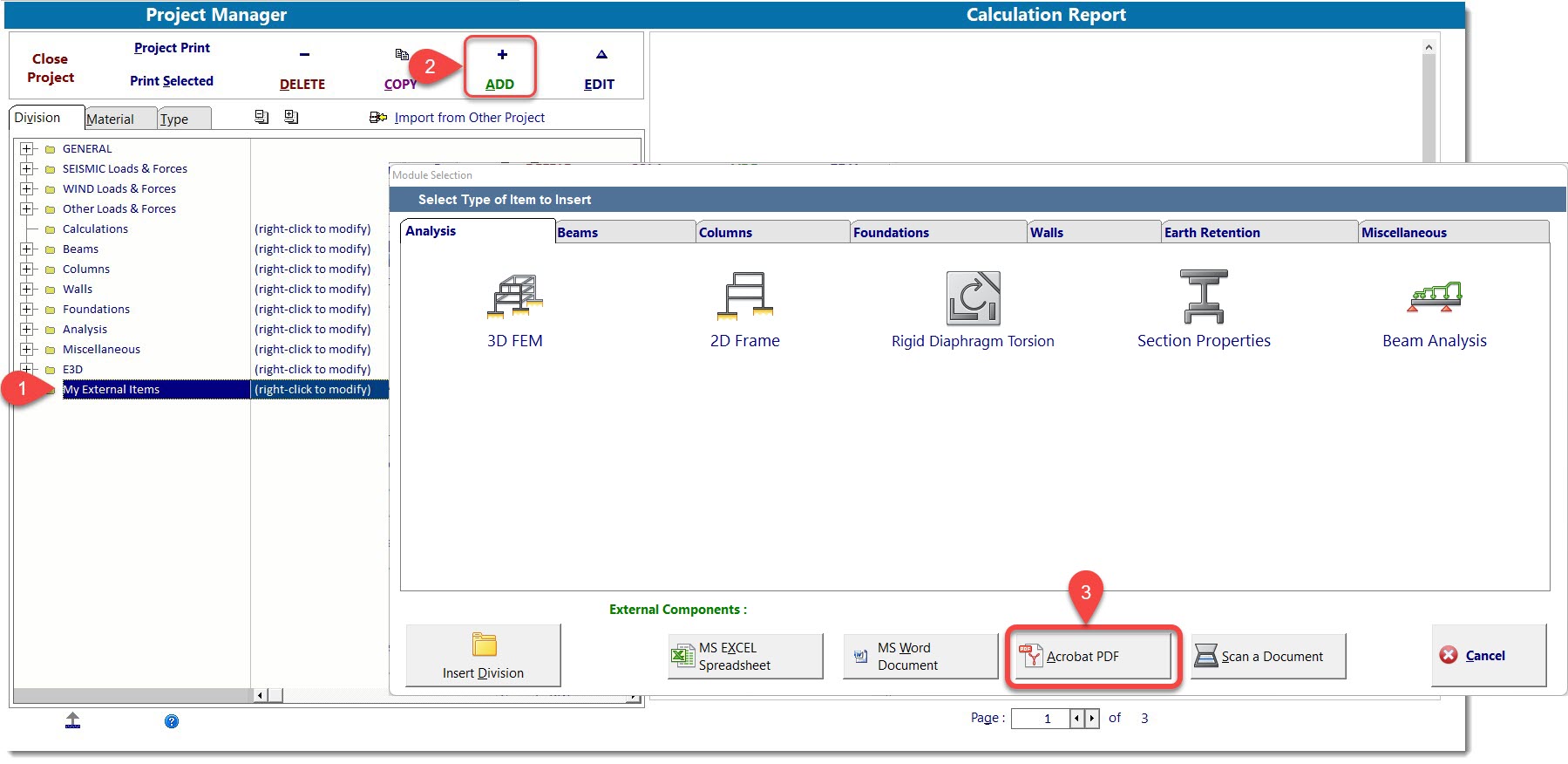Image resolution: width=1568 pixels, height=764 pixels.
Task: Select the 3D FEM module icon
Action: [514, 298]
